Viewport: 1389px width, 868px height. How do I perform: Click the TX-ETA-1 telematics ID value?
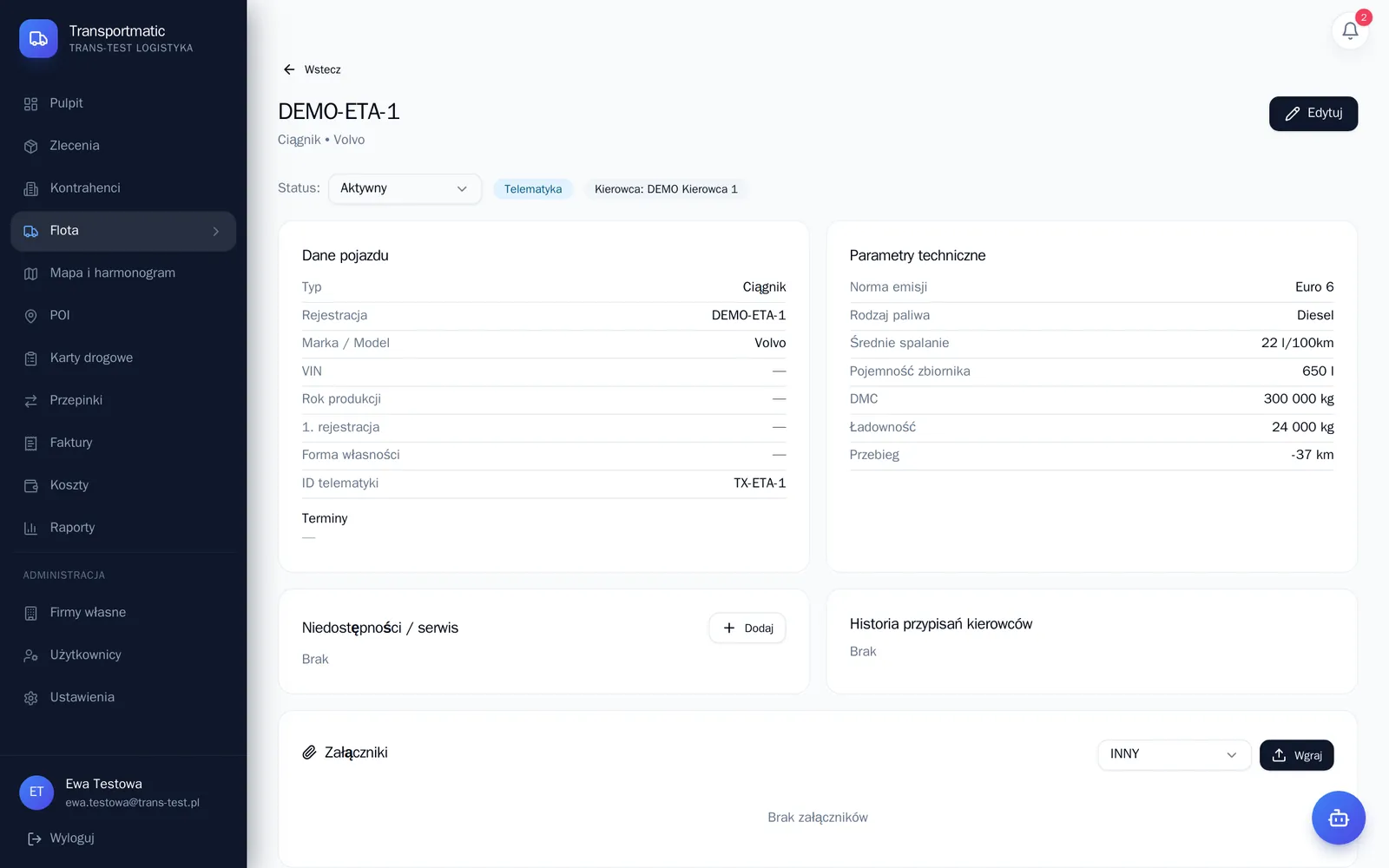coord(760,483)
